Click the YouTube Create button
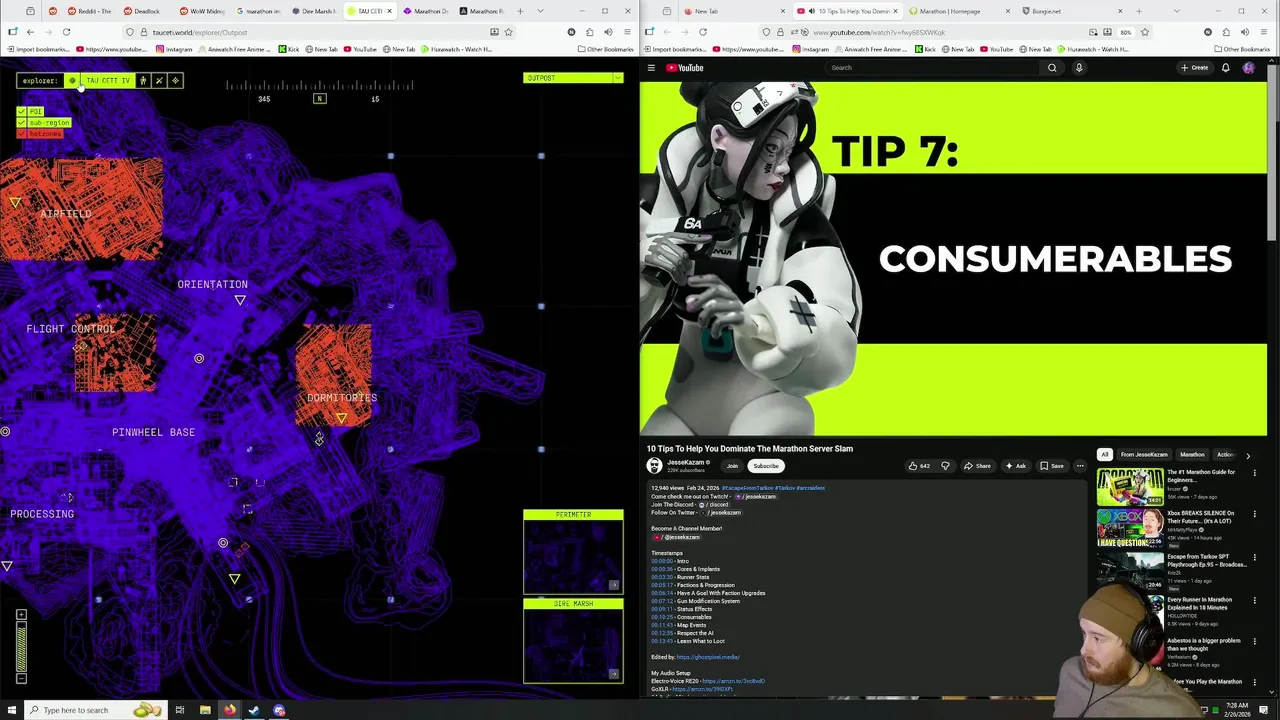Image resolution: width=1280 pixels, height=720 pixels. [x=1195, y=68]
